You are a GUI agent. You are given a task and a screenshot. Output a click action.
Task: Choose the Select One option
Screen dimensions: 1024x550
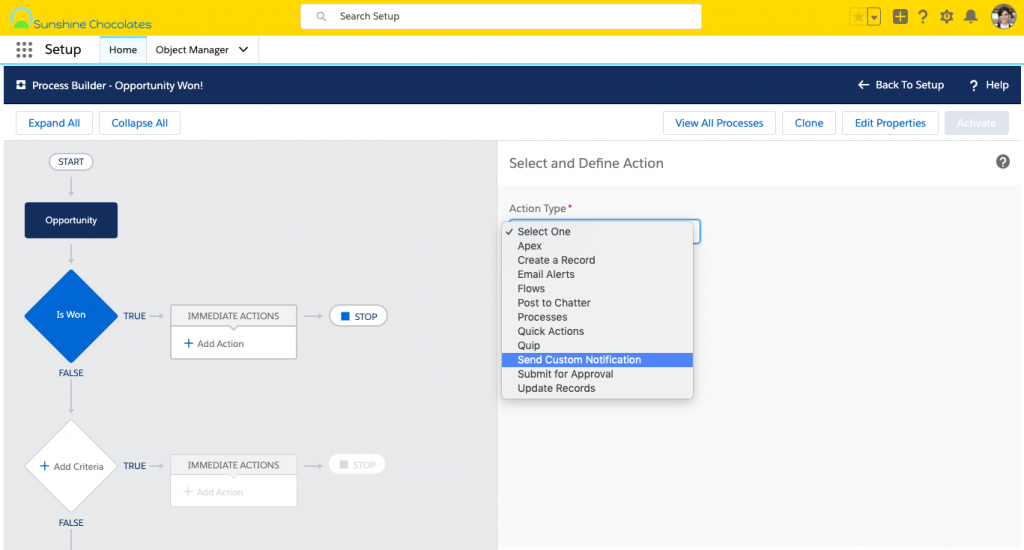(597, 231)
